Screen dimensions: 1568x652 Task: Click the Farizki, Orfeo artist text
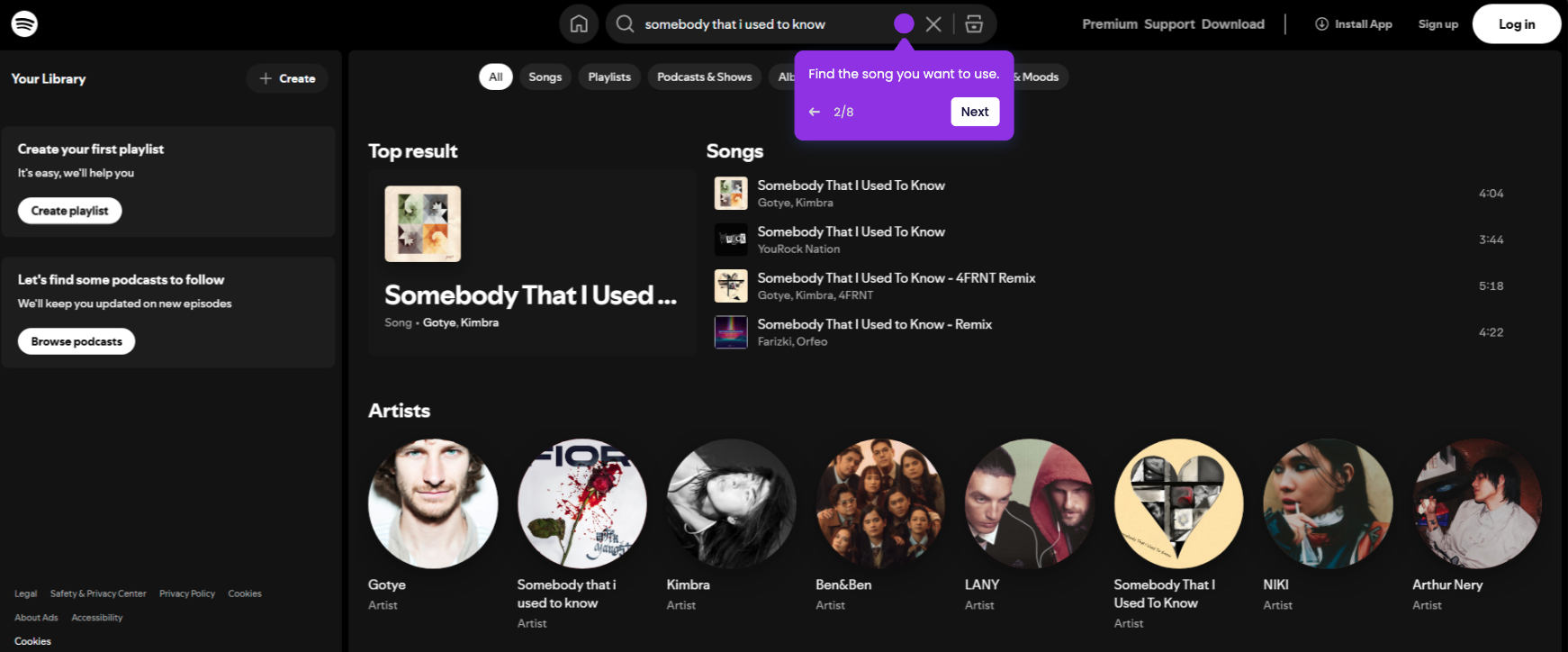pyautogui.click(x=792, y=342)
